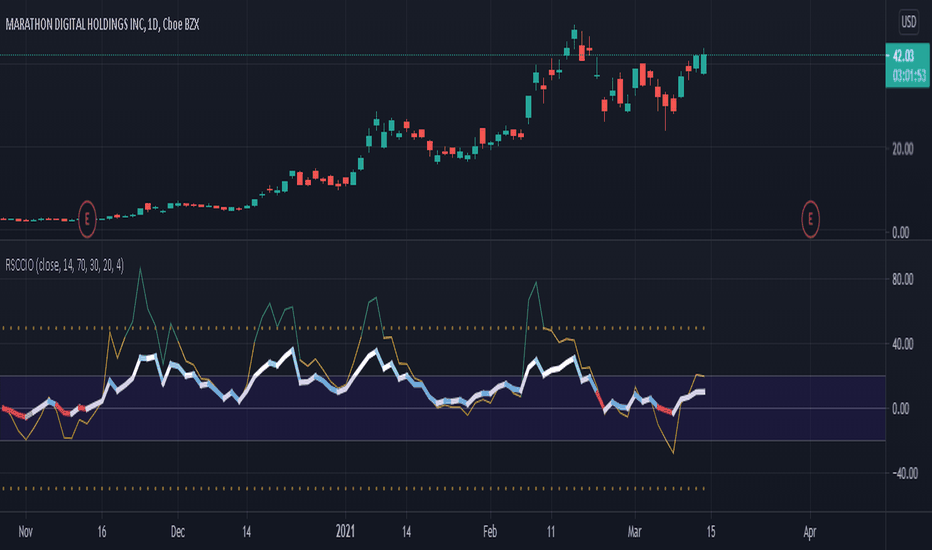Click the 03:01:53 countdown label
This screenshot has width=932, height=550.
click(x=909, y=76)
